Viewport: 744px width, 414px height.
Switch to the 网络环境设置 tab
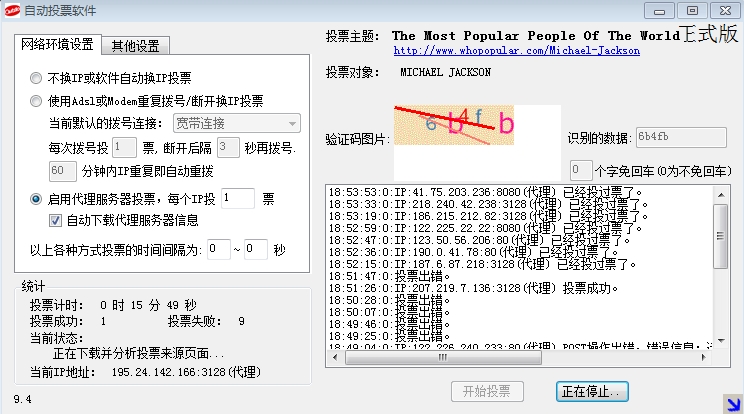pyautogui.click(x=57, y=45)
